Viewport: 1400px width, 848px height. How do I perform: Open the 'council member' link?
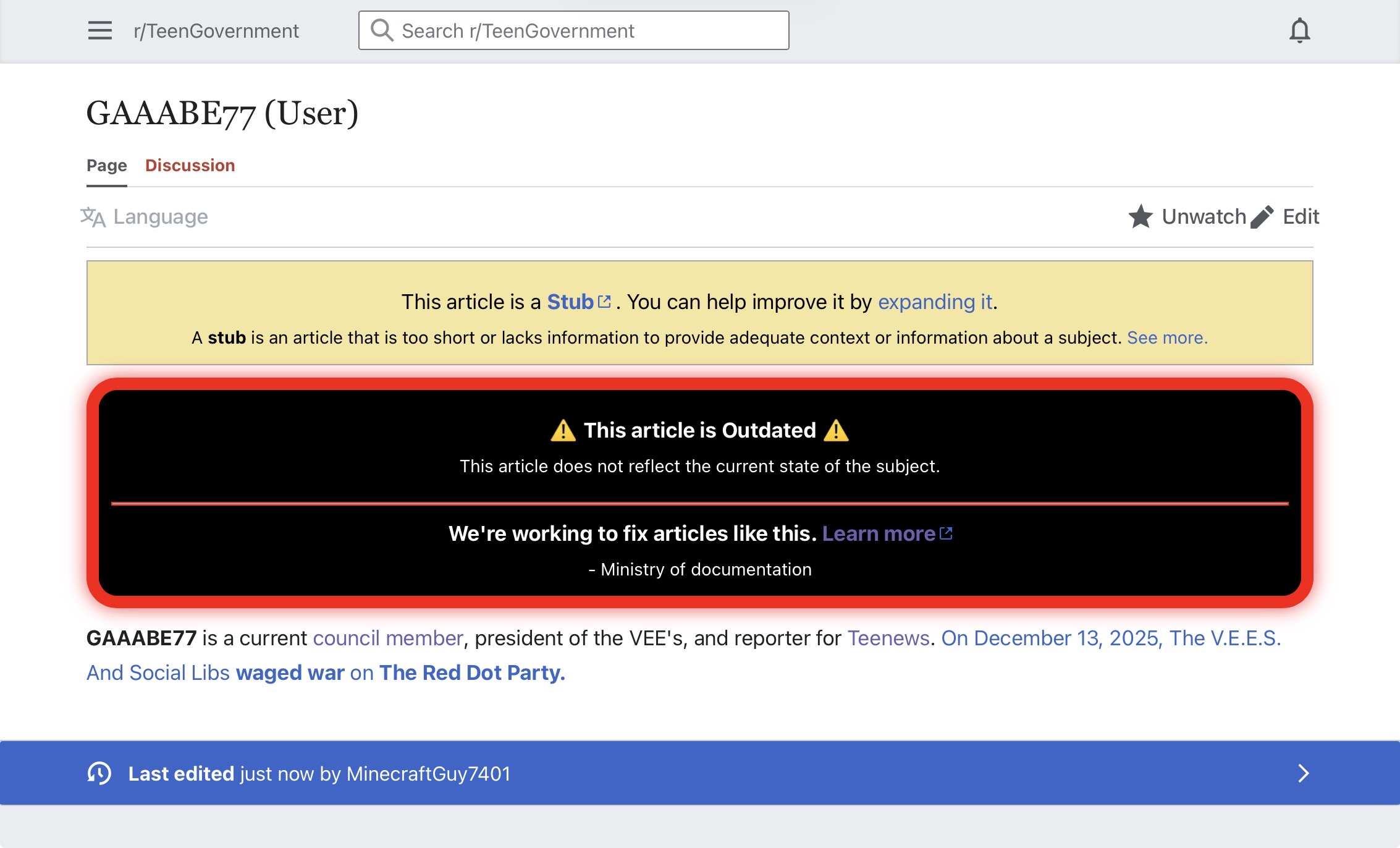tap(387, 638)
